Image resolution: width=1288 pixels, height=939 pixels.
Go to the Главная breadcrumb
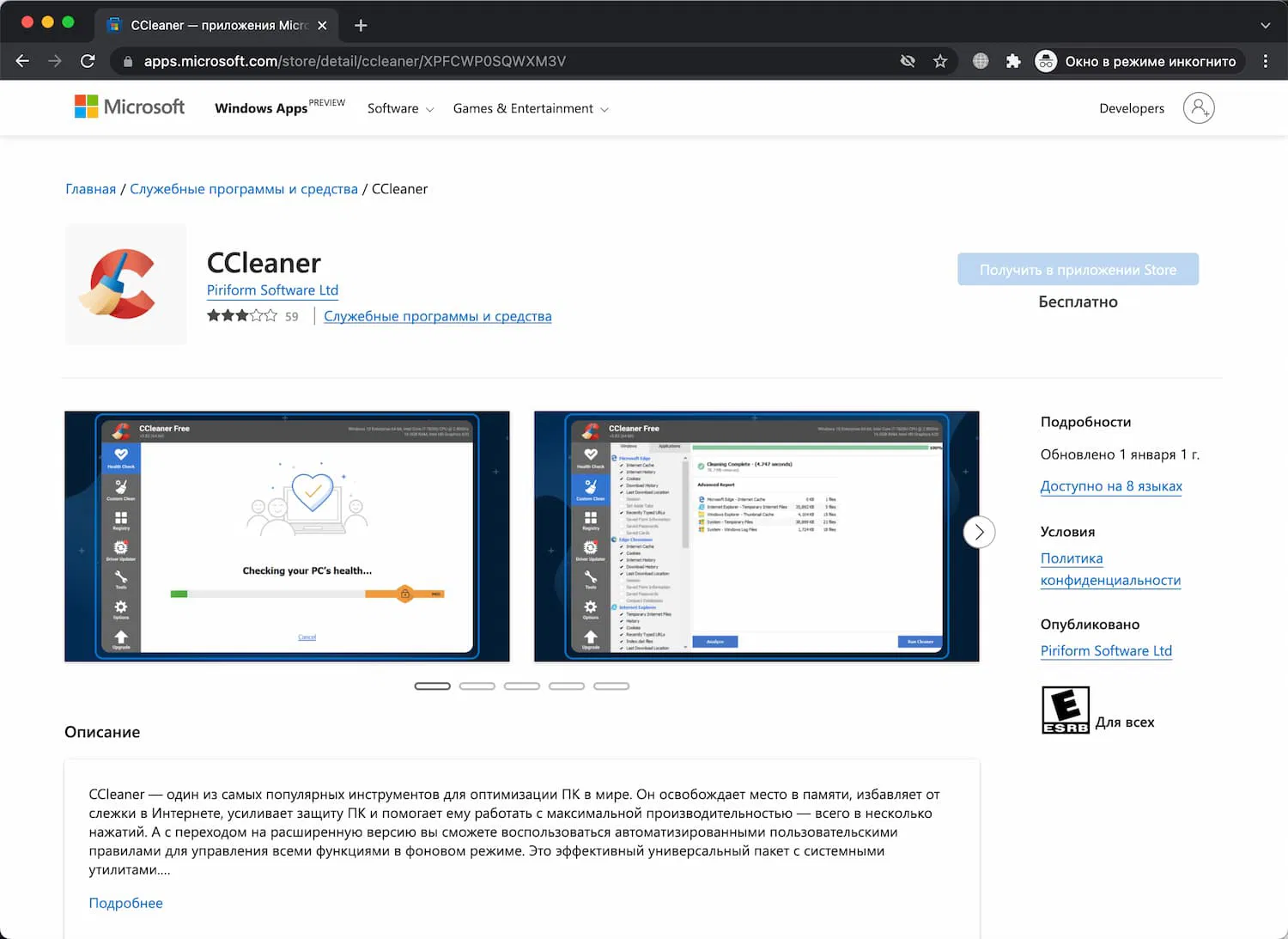(x=90, y=189)
